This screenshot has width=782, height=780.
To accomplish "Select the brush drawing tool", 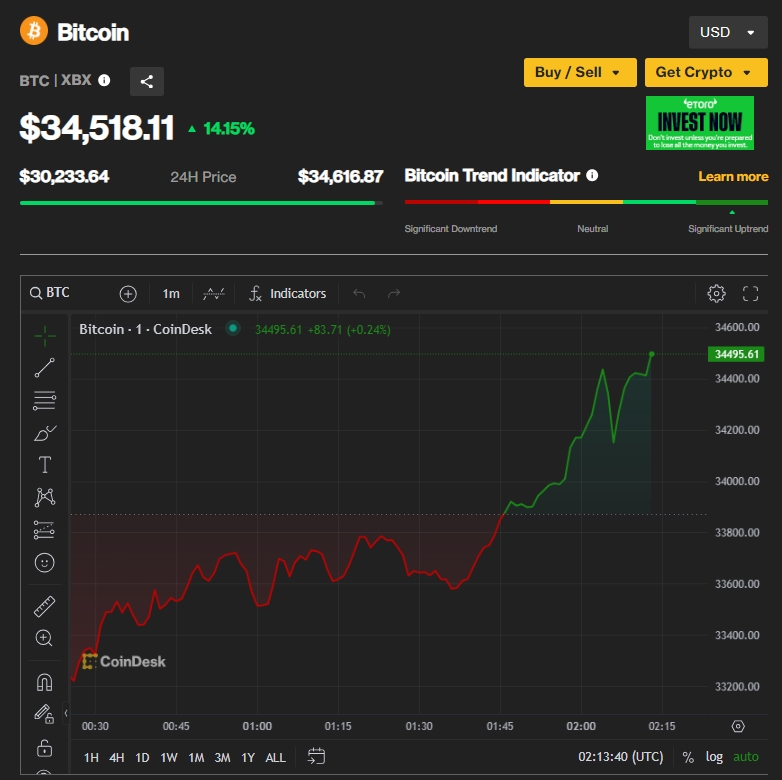I will (x=45, y=433).
